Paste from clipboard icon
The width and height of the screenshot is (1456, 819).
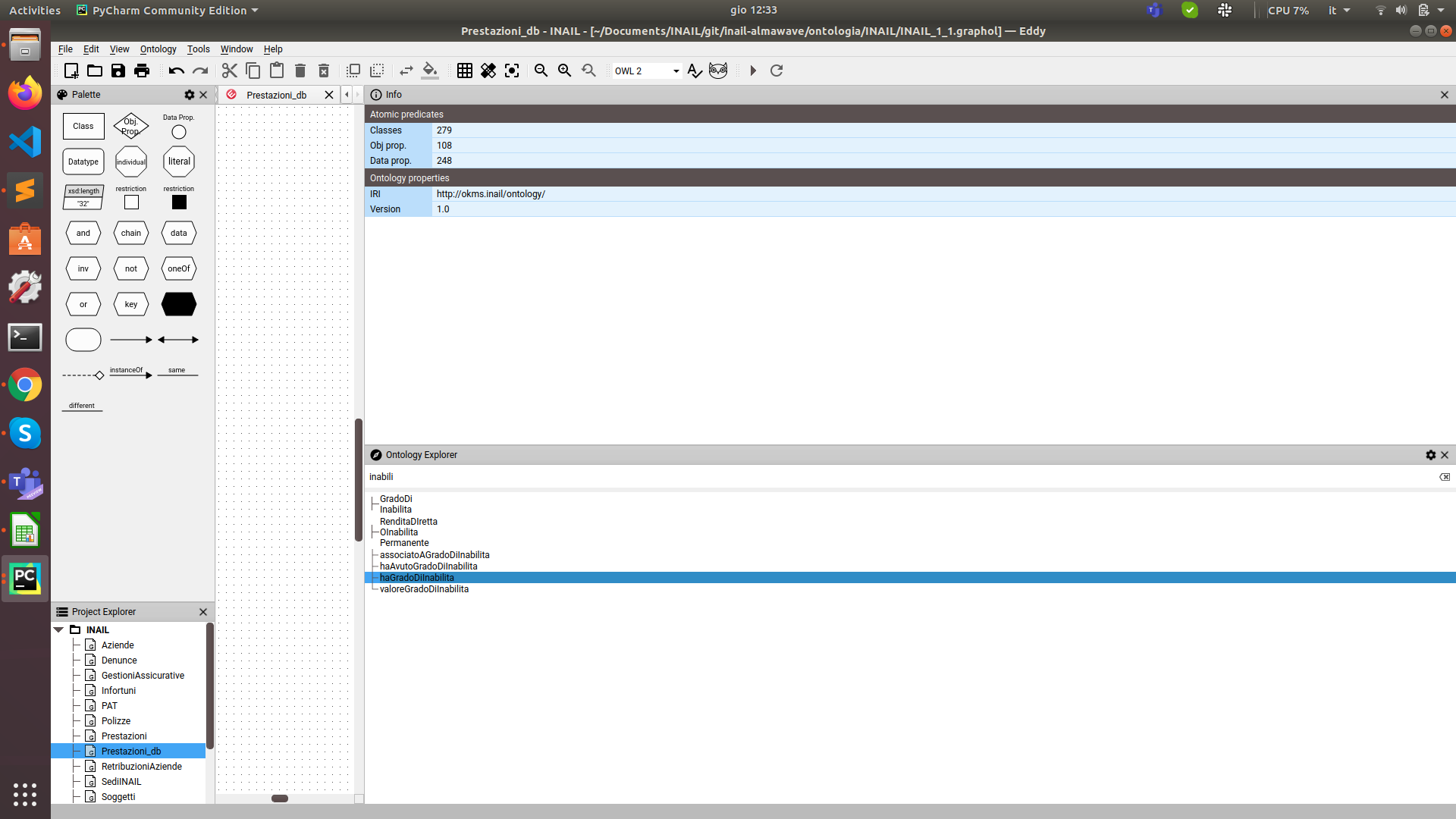coord(277,71)
